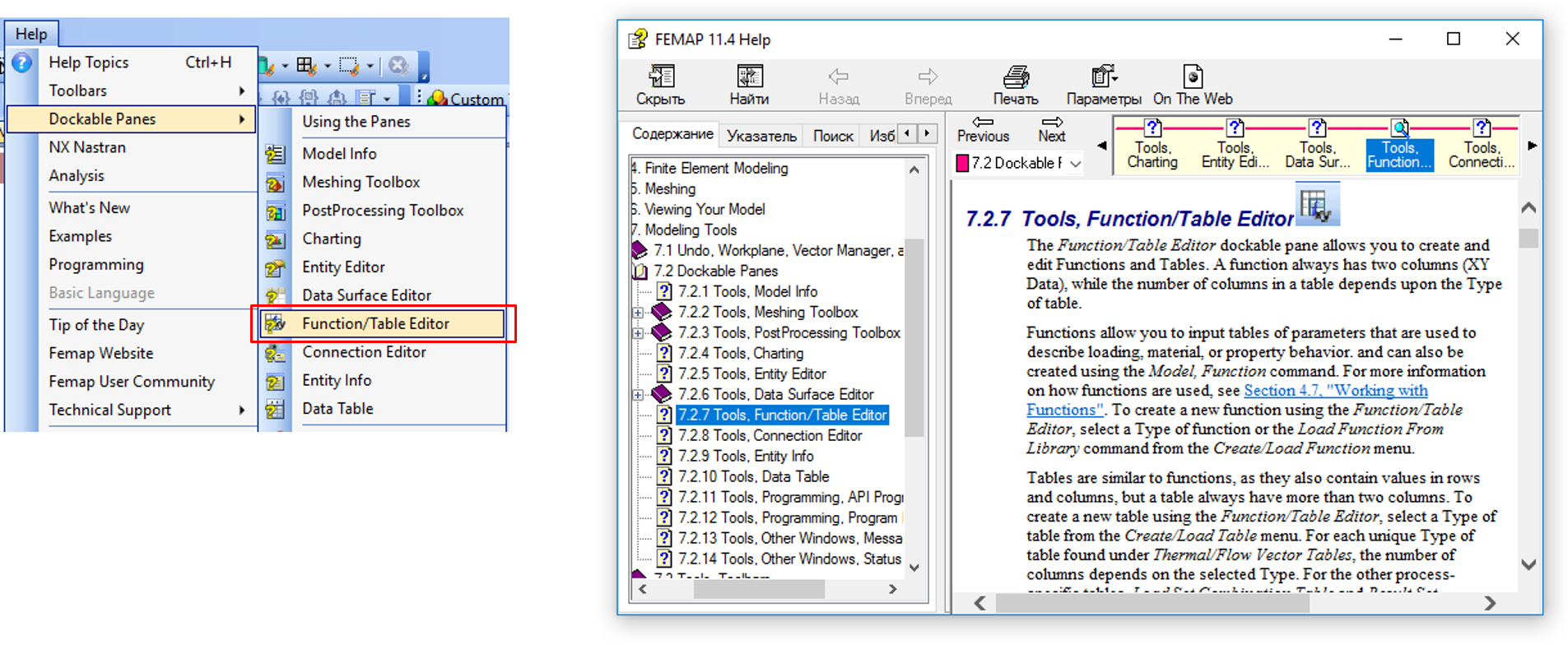The image size is (1568, 645).
Task: Choose Using the Panes entry
Action: point(356,122)
